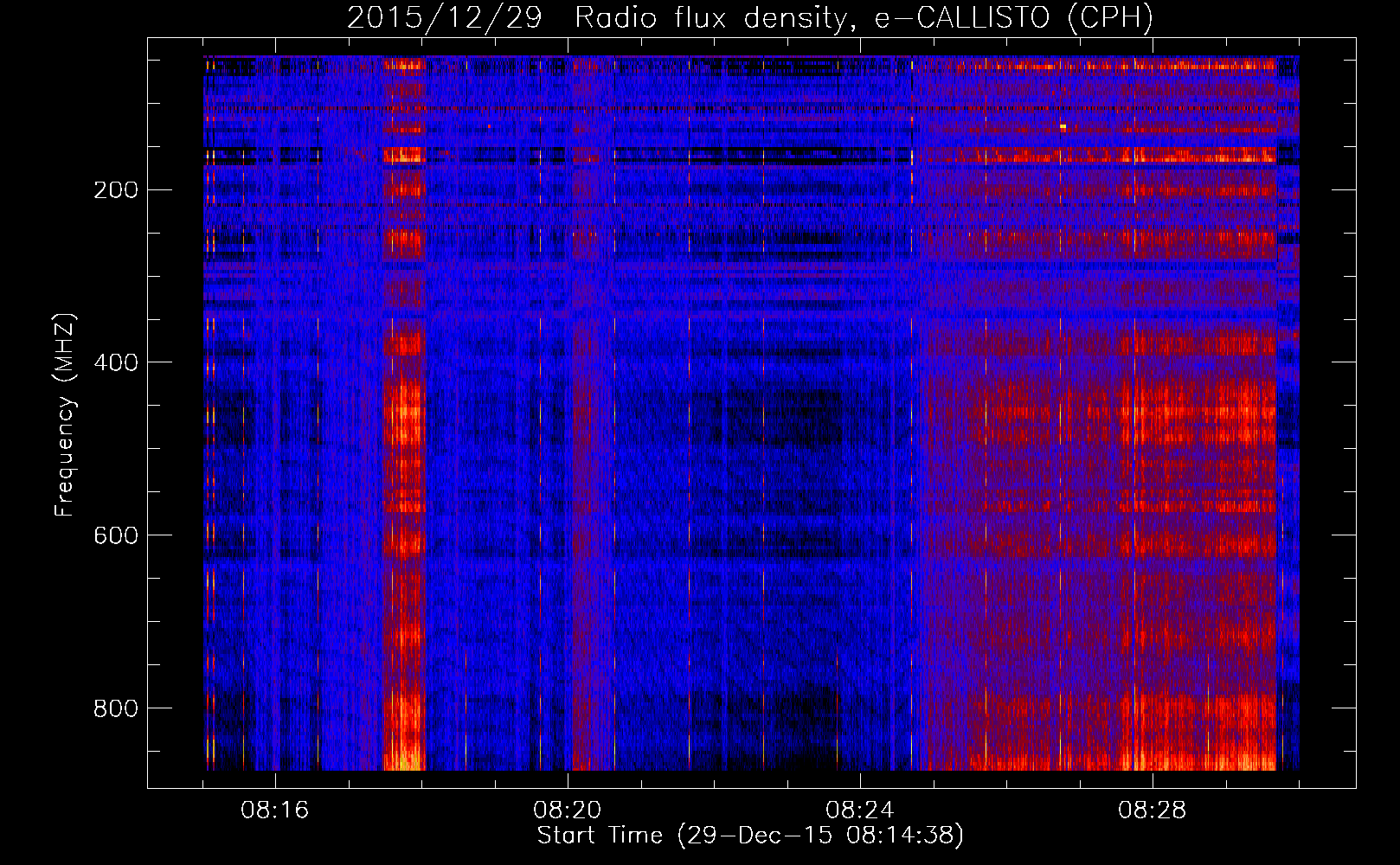Click the 'Start Time (29-Dec-15 08:14:38)' label
Image resolution: width=1400 pixels, height=865 pixels.
(x=750, y=836)
